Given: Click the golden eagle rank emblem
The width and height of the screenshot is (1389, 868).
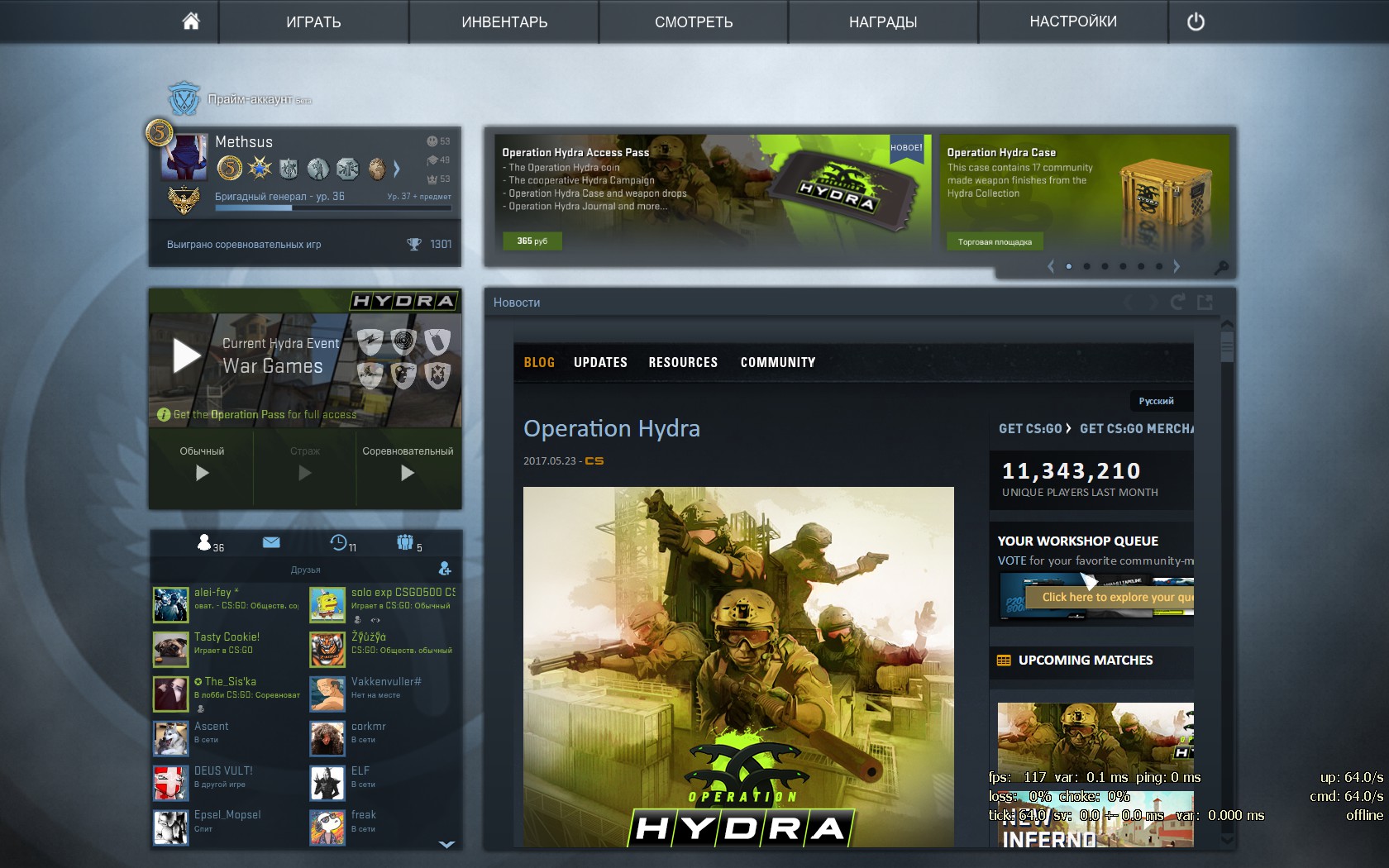Looking at the screenshot, I should (x=184, y=199).
